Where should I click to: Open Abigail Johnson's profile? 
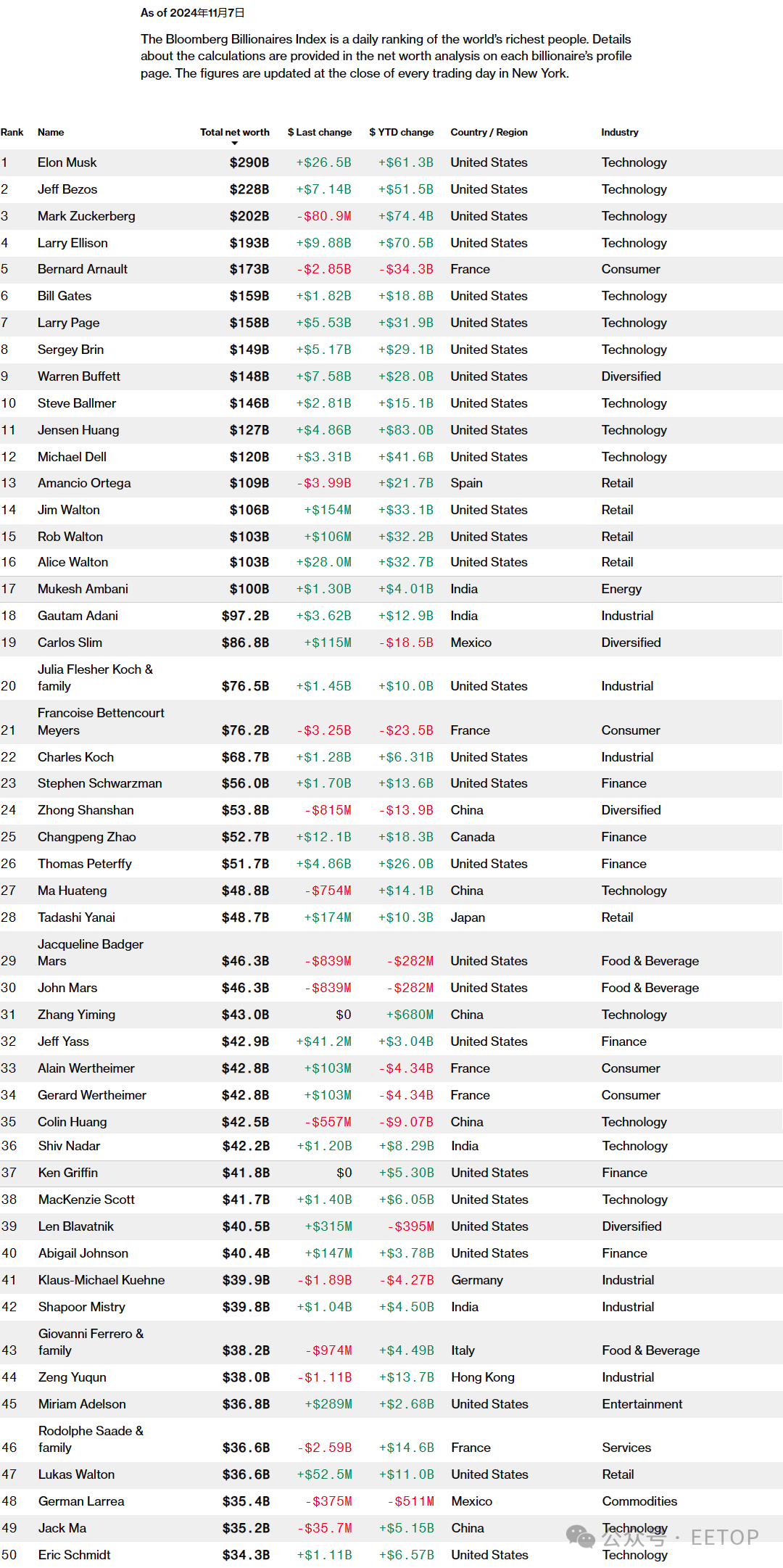(83, 1253)
